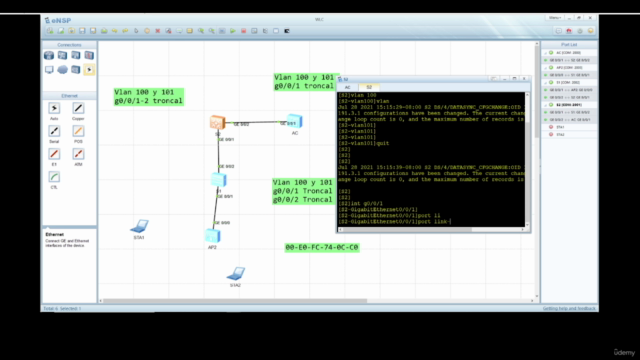Select the restore pointer tool
Screen dimensions: 640x360
point(136,31)
